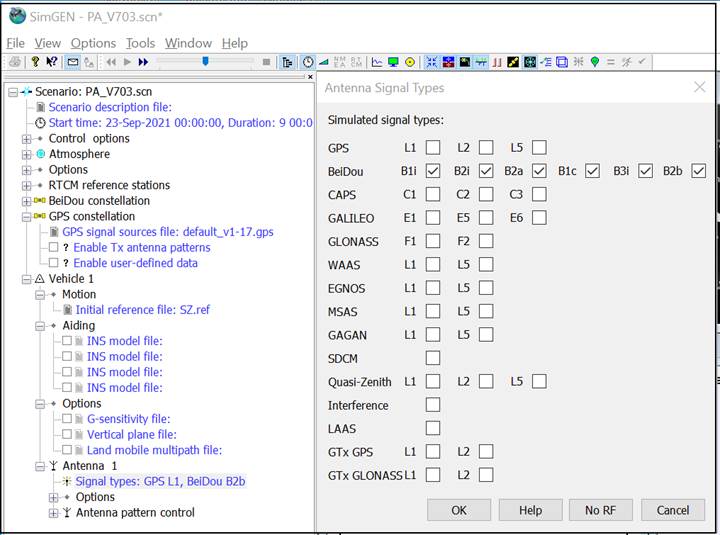The height and width of the screenshot is (535, 720).
Task: Collapse the GPS constellation node
Action: click(27, 216)
